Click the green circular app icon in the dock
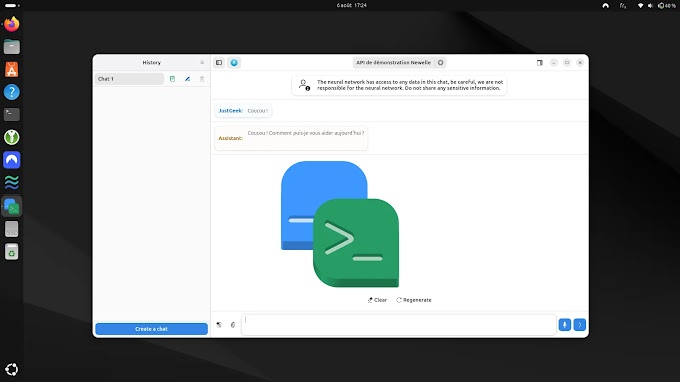680x382 pixels. click(12, 137)
